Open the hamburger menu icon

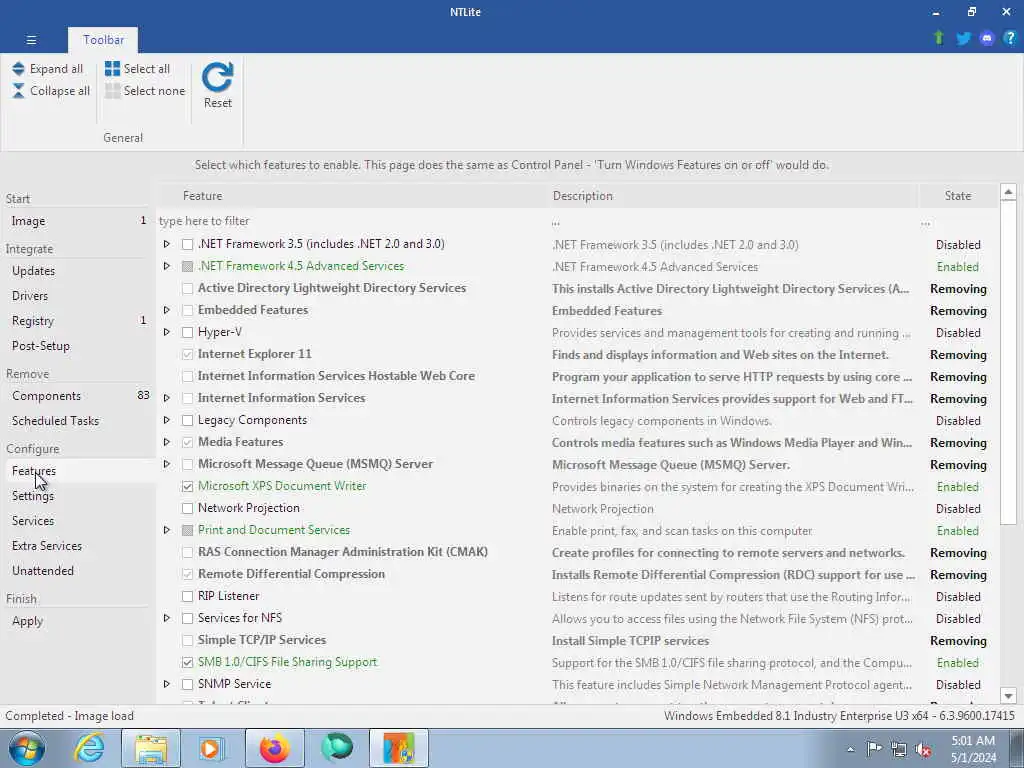point(31,40)
